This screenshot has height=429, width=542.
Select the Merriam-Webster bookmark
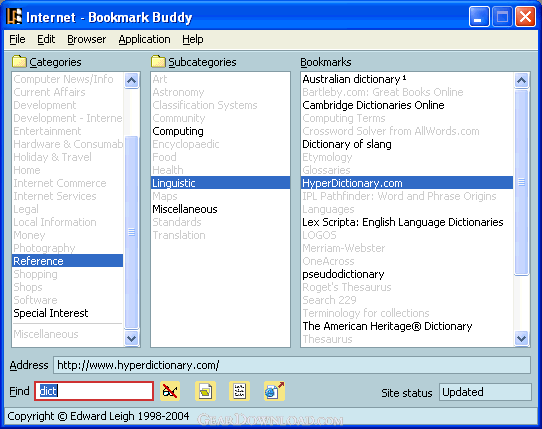tap(407, 248)
